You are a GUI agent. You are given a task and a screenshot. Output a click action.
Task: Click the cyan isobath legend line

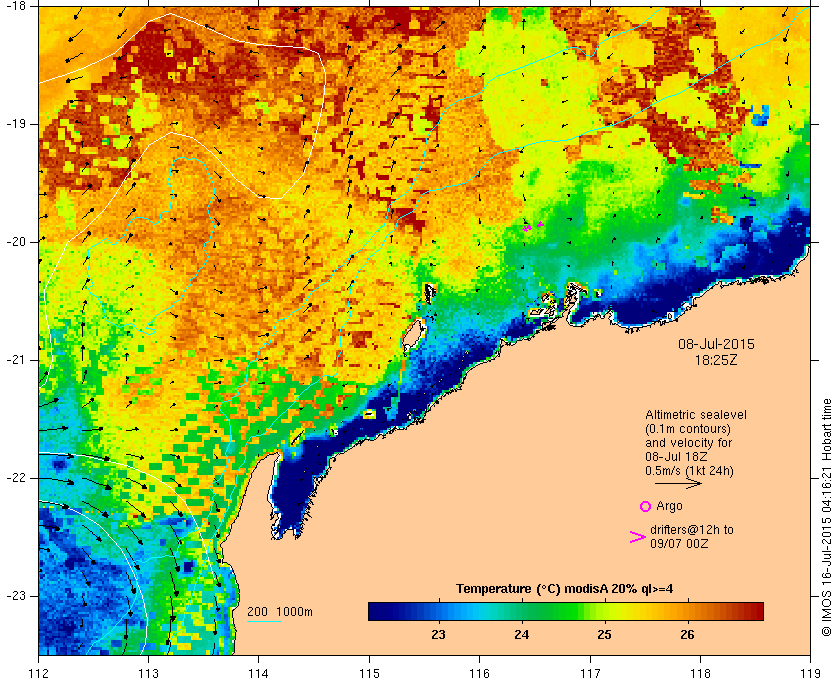(264, 622)
